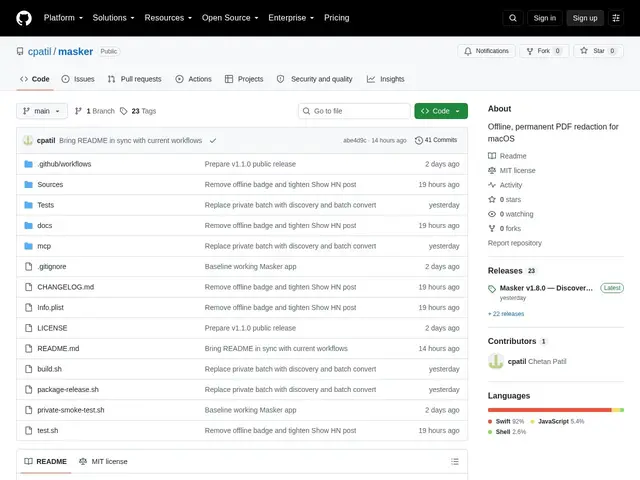Image resolution: width=640 pixels, height=480 pixels.
Task: Click the red Swift segment of language bar
Action: 549,410
